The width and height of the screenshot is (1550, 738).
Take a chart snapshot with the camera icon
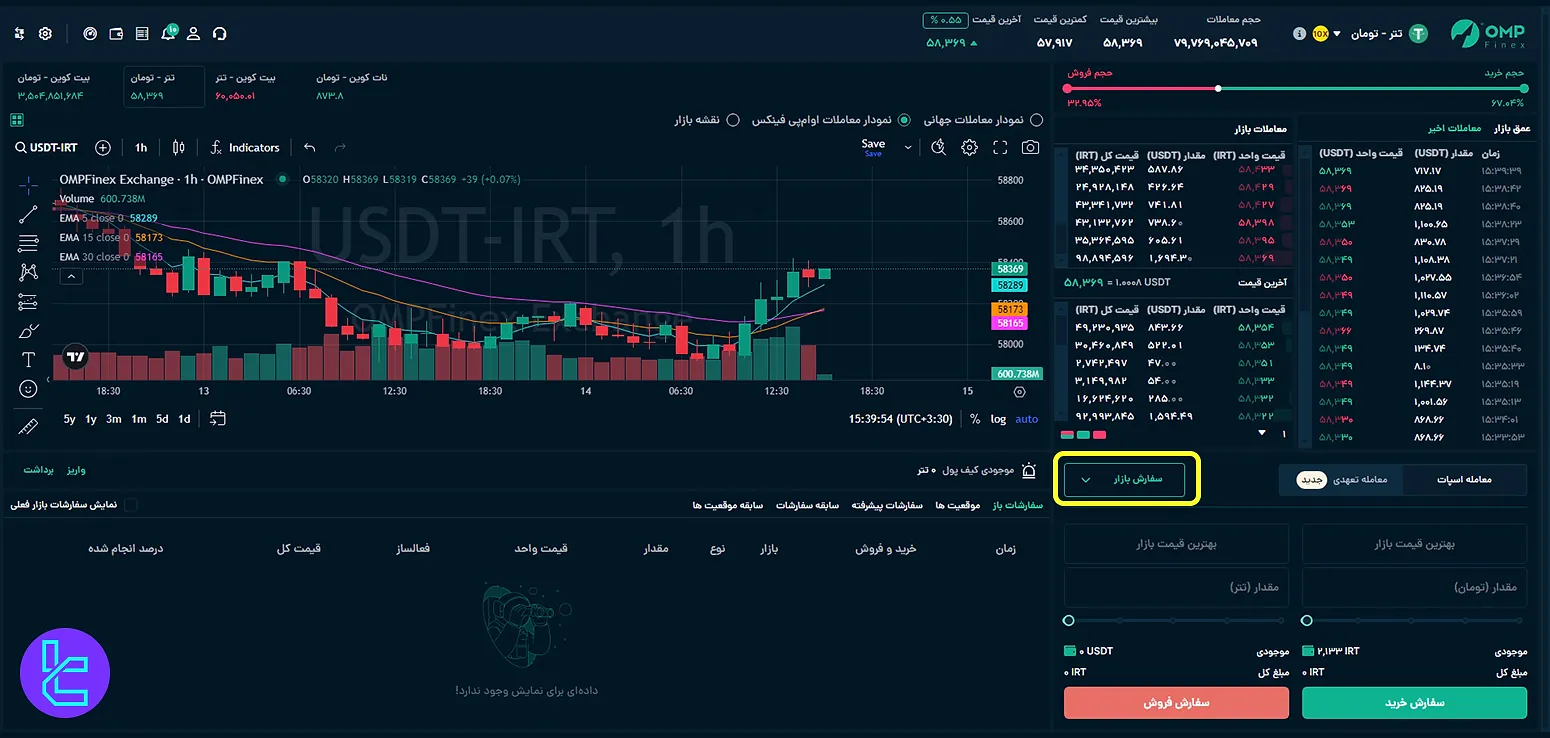[1030, 147]
